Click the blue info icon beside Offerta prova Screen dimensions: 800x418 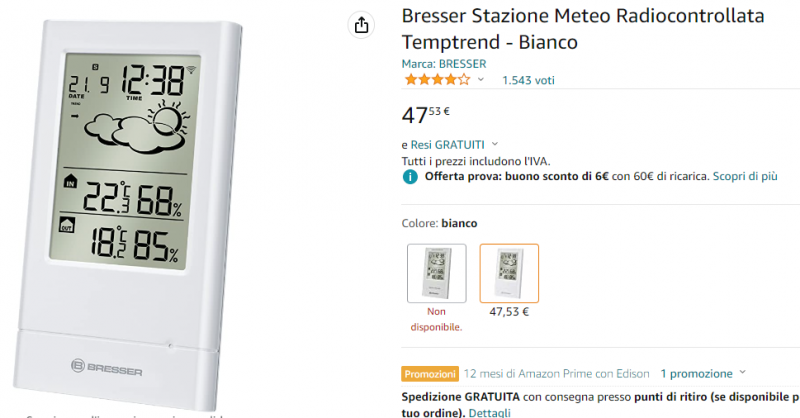coord(410,176)
